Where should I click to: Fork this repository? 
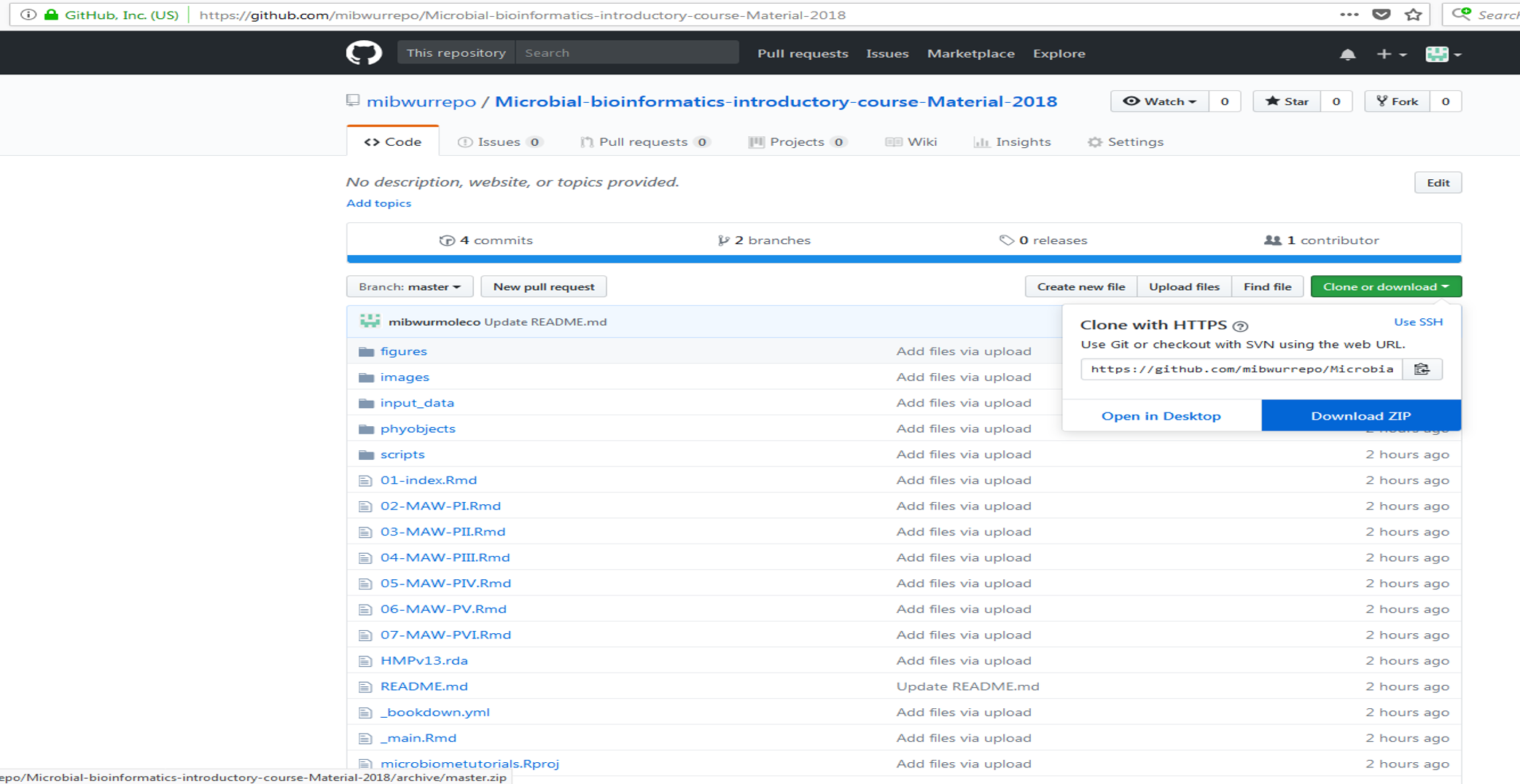pyautogui.click(x=1398, y=101)
